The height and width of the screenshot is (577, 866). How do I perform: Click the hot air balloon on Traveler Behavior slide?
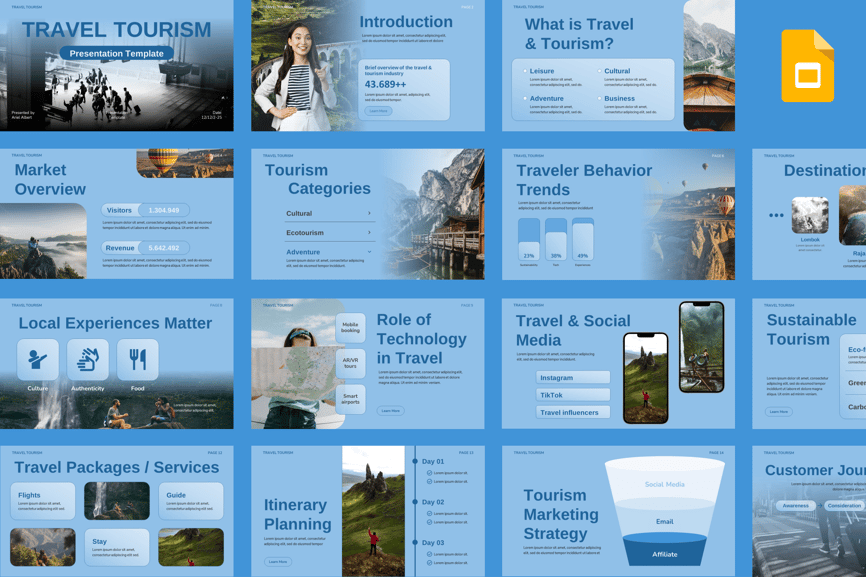pos(725,203)
